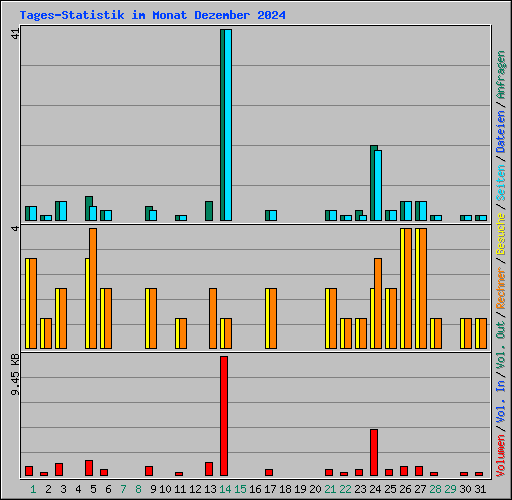This screenshot has width=512, height=500.
Task: Select the red volume bar for day 24
Action: [374, 452]
